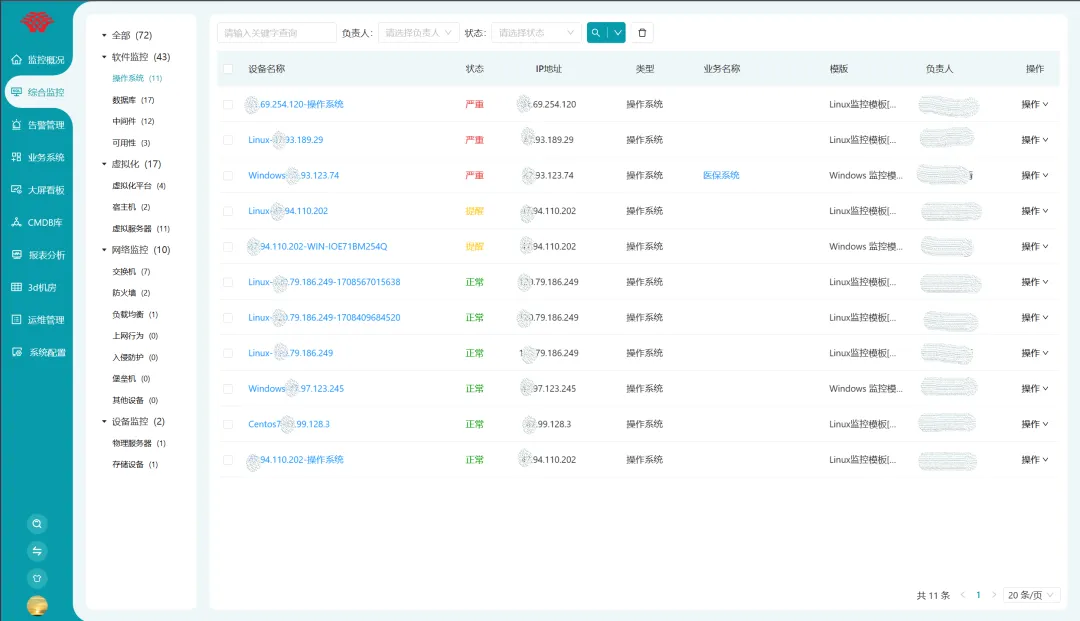Go to previous page arrow
This screenshot has width=1080, height=621.
click(963, 595)
